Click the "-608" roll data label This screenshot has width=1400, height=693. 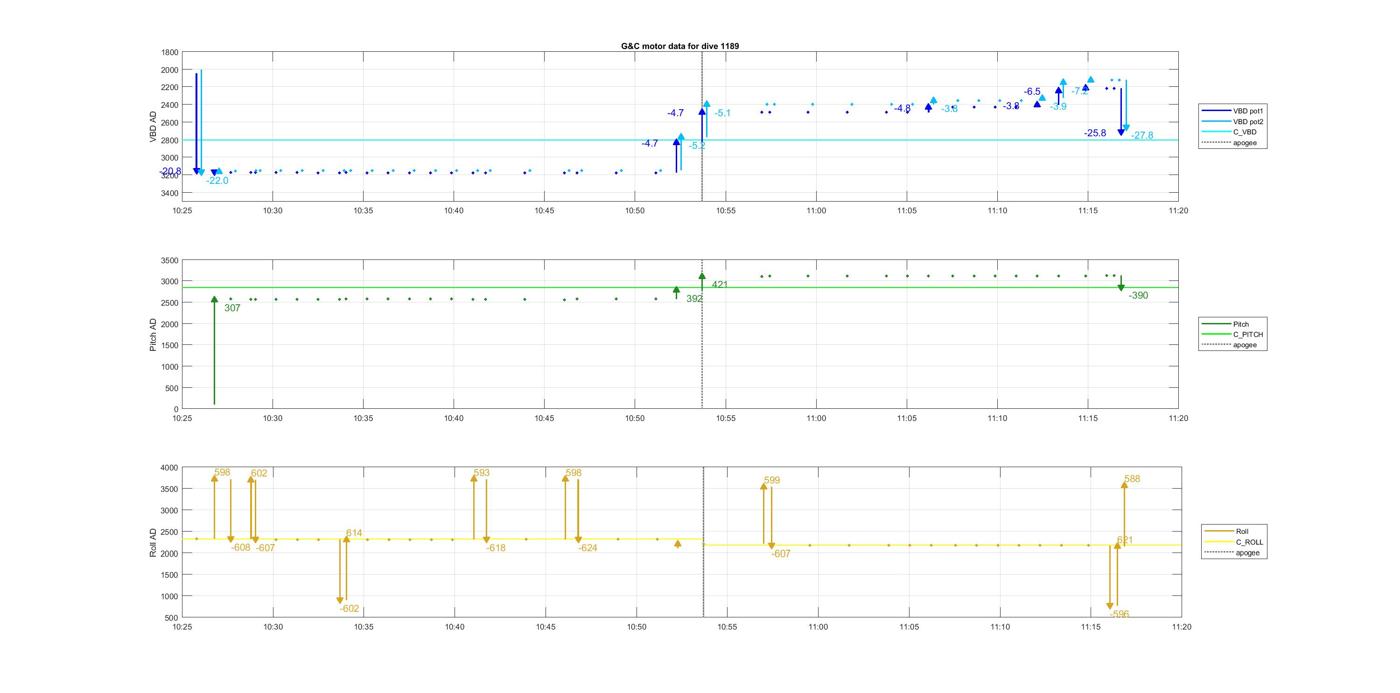[240, 548]
